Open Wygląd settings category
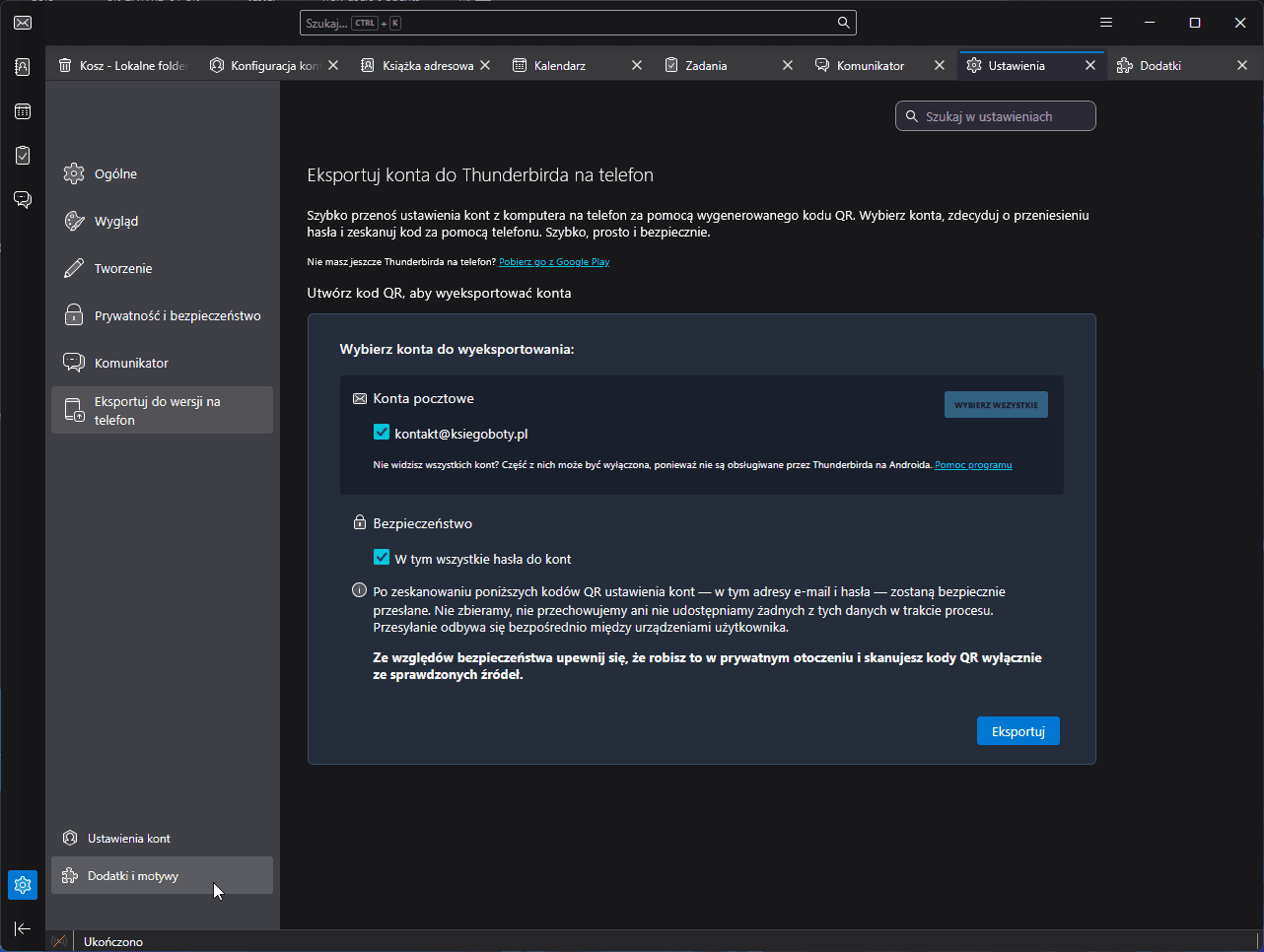 pos(162,221)
